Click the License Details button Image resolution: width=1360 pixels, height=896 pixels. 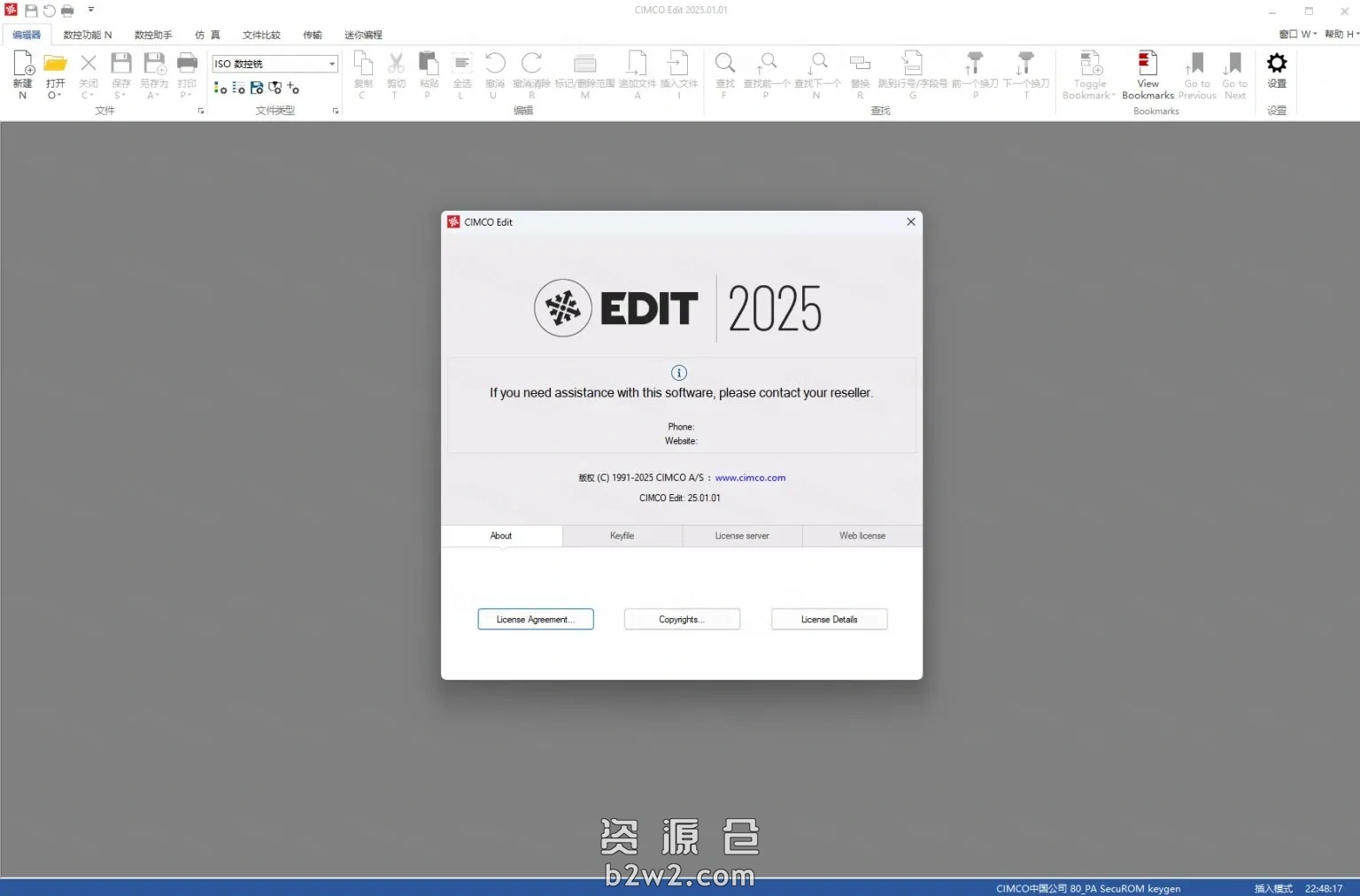[829, 619]
